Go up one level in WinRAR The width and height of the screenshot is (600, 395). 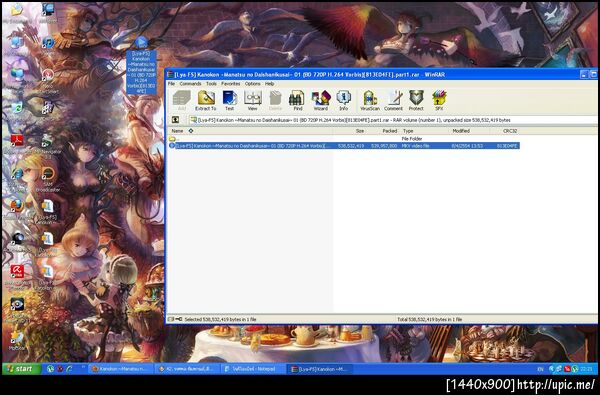(175, 120)
